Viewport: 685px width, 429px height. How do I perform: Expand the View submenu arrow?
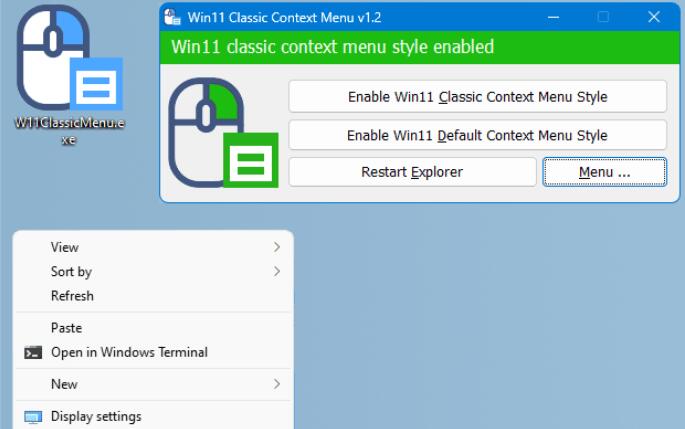277,247
